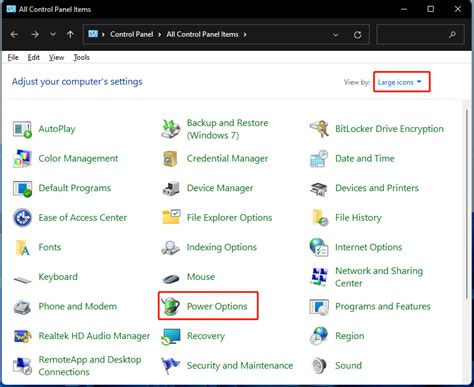This screenshot has width=474, height=387.
Task: Open the Programs and Features link text
Action: pyautogui.click(x=383, y=306)
